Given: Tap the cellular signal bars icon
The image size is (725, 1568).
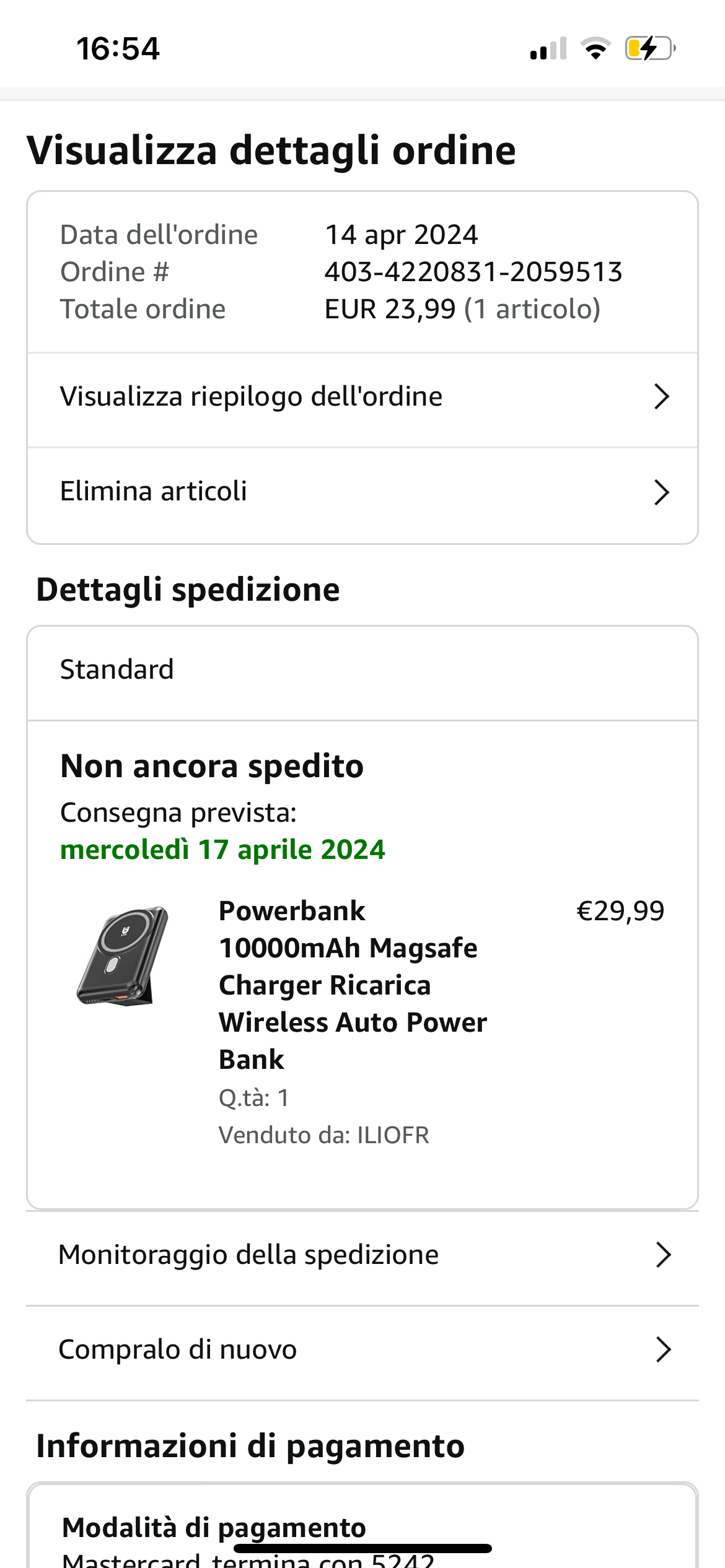Looking at the screenshot, I should coord(548,48).
